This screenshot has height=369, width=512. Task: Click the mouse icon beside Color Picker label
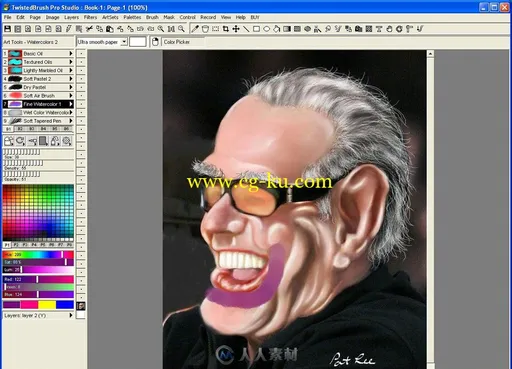[x=155, y=42]
